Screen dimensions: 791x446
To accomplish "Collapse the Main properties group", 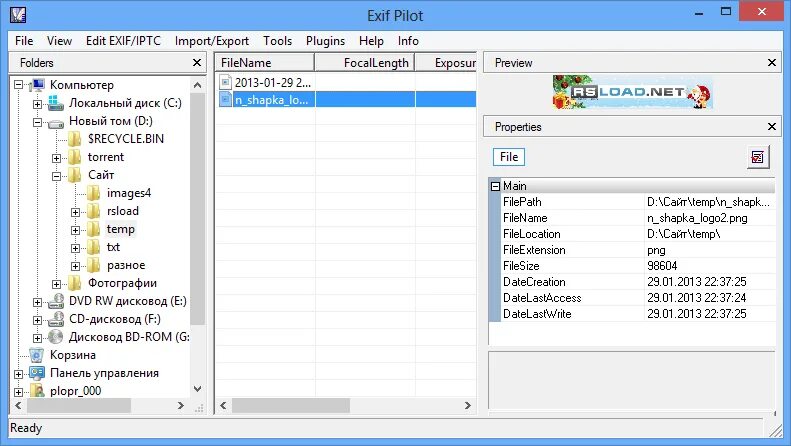I will (495, 186).
